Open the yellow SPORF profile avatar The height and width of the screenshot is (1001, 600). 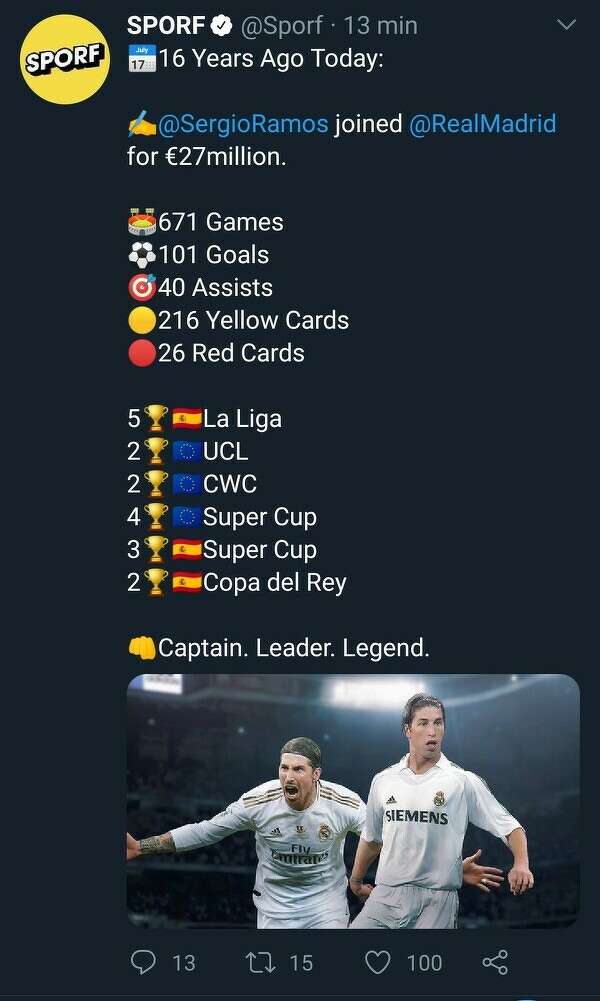pos(66,59)
